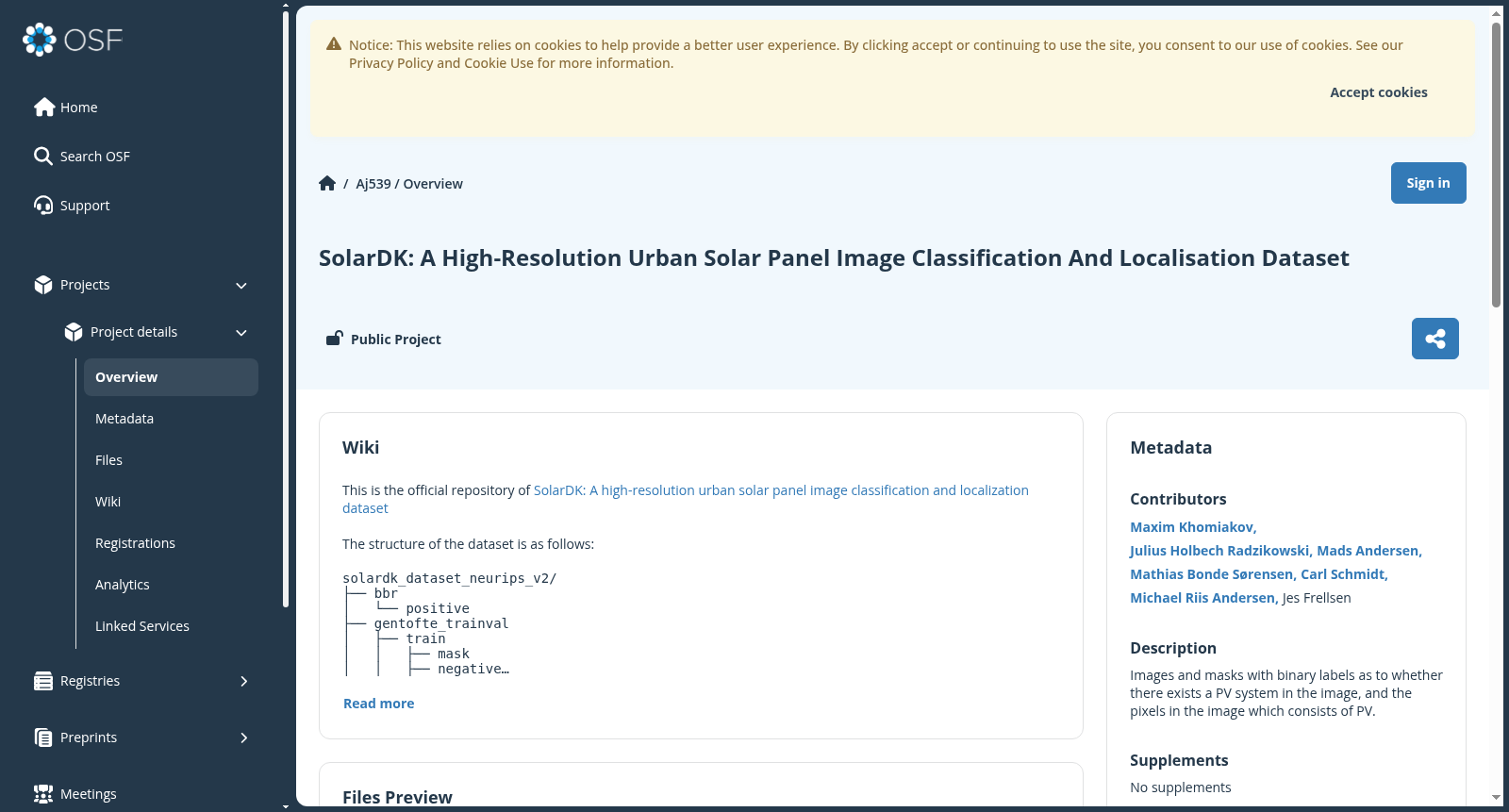Click the Registries icon
The width and height of the screenshot is (1509, 812).
coord(43,681)
